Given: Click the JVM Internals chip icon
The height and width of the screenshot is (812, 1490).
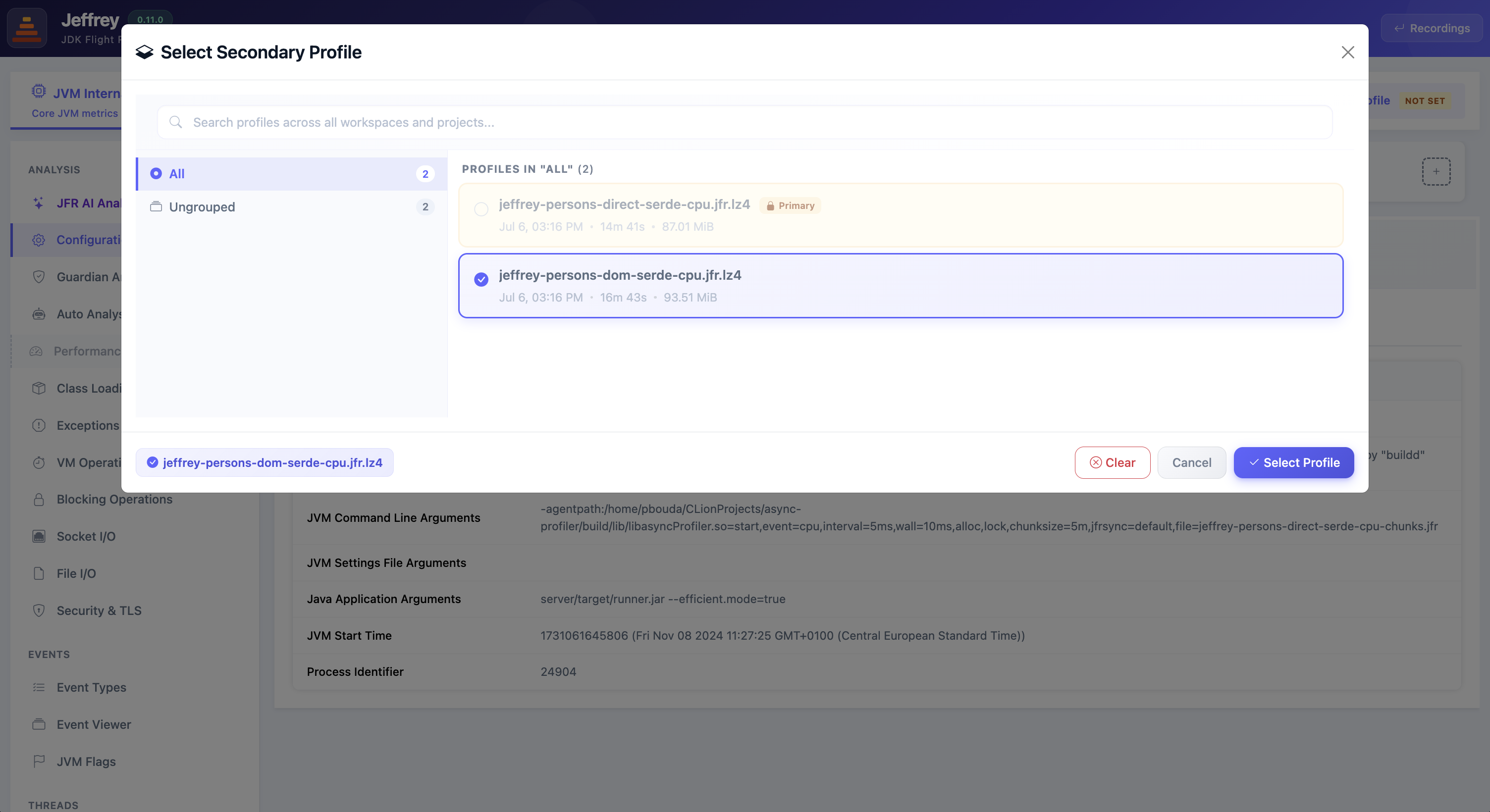Looking at the screenshot, I should pyautogui.click(x=38, y=91).
